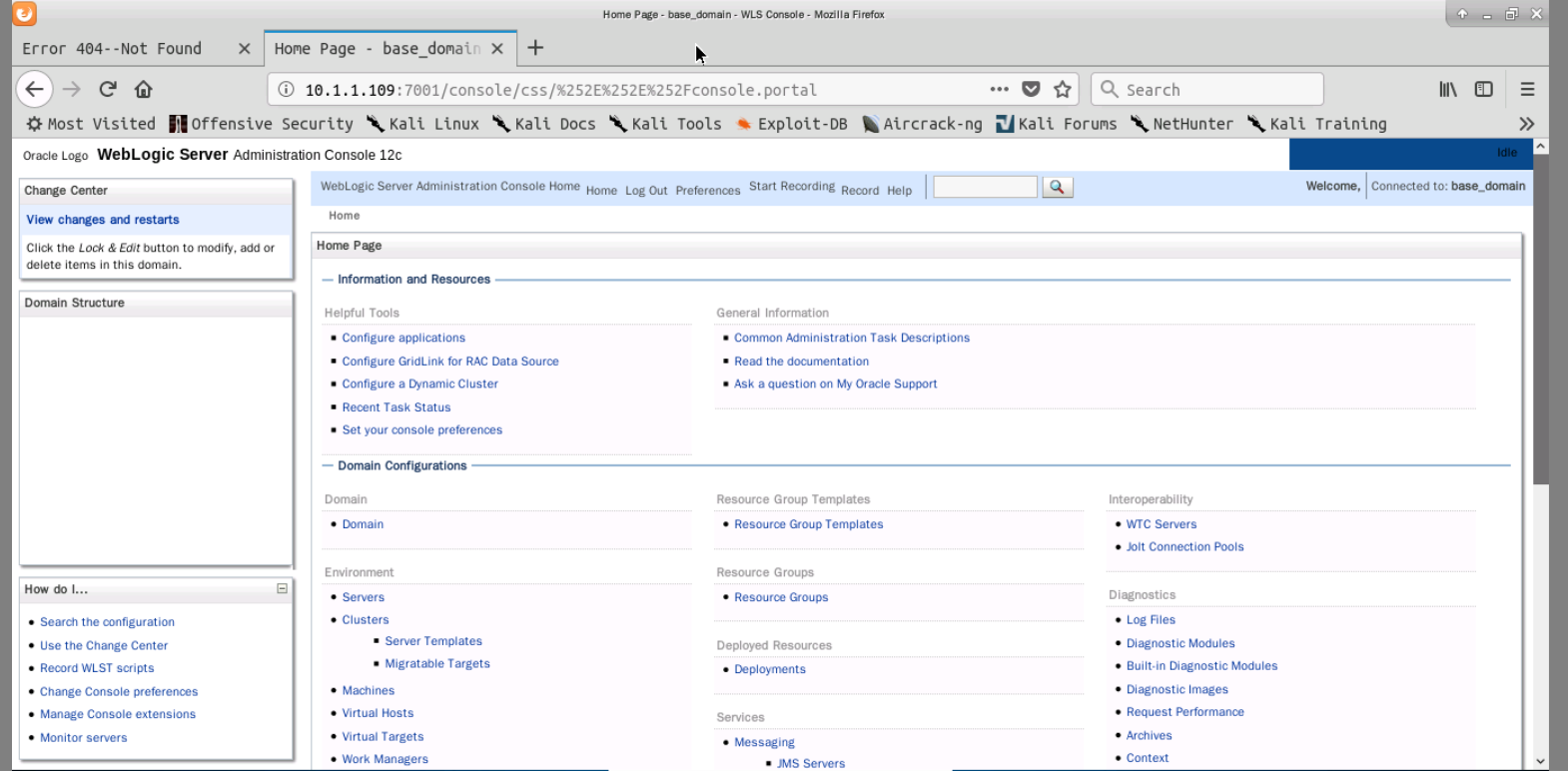Bookmark this page with the star icon
Viewport: 1568px width, 771px height.
[1063, 89]
